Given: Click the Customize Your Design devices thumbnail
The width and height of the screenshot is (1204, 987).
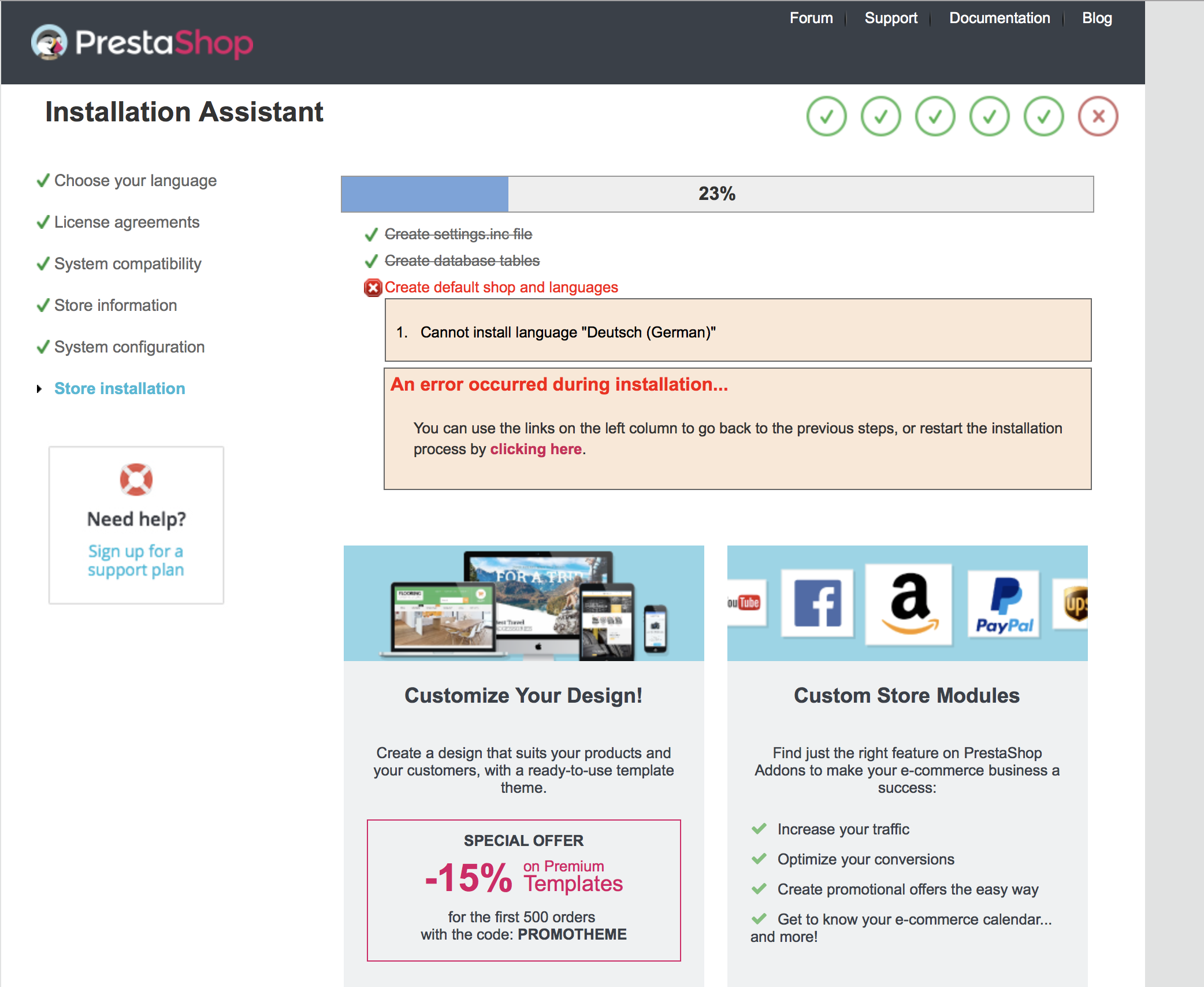Looking at the screenshot, I should [x=523, y=603].
